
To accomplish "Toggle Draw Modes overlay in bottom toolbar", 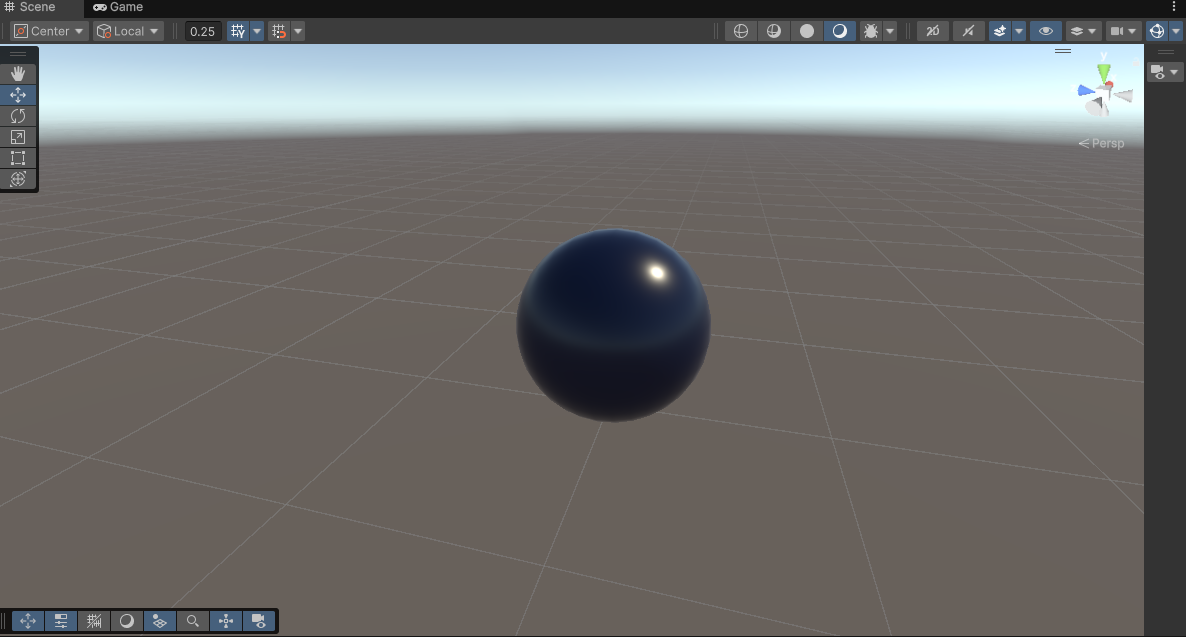I will point(126,621).
